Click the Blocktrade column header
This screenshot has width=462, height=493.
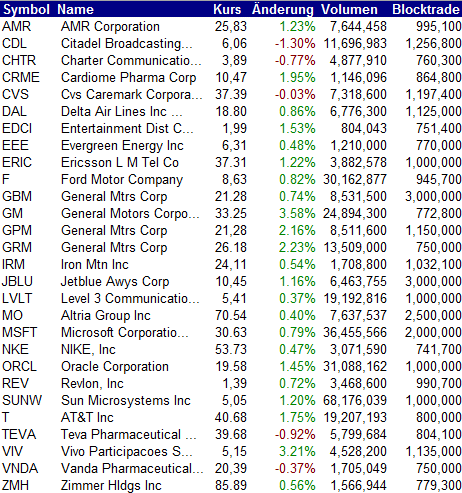tap(426, 9)
